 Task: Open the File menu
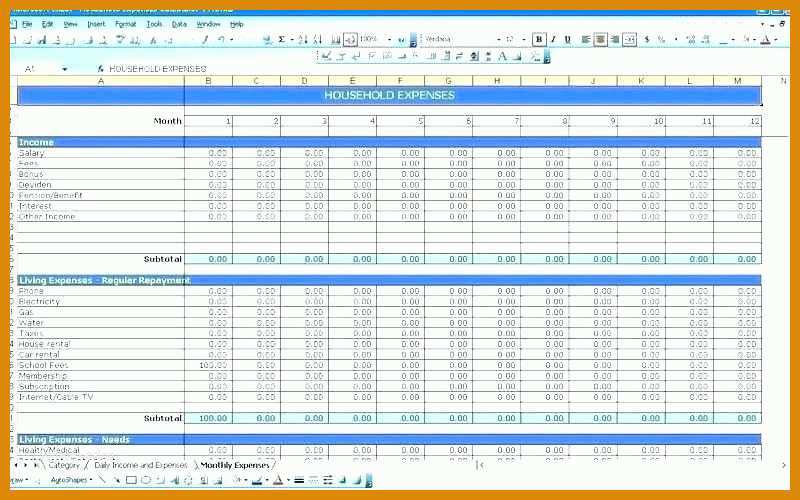[27, 24]
